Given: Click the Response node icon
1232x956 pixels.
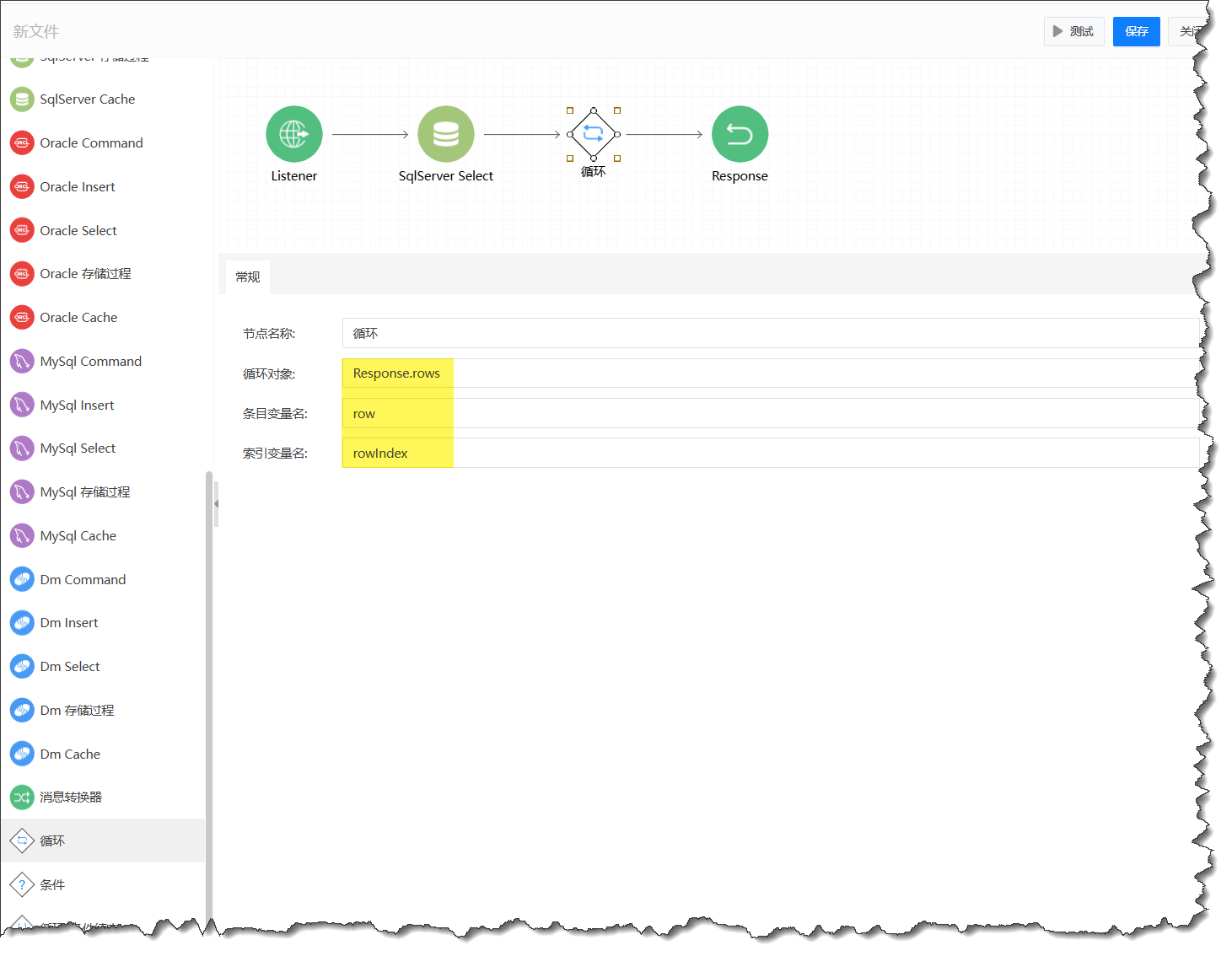Looking at the screenshot, I should 740,134.
